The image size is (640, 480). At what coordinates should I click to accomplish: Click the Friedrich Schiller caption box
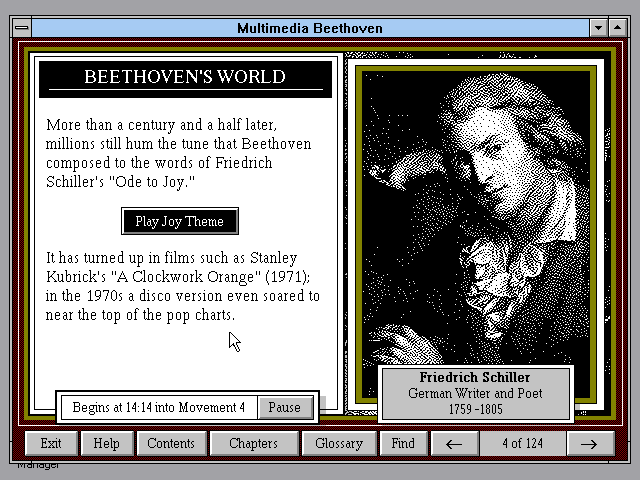pyautogui.click(x=476, y=393)
